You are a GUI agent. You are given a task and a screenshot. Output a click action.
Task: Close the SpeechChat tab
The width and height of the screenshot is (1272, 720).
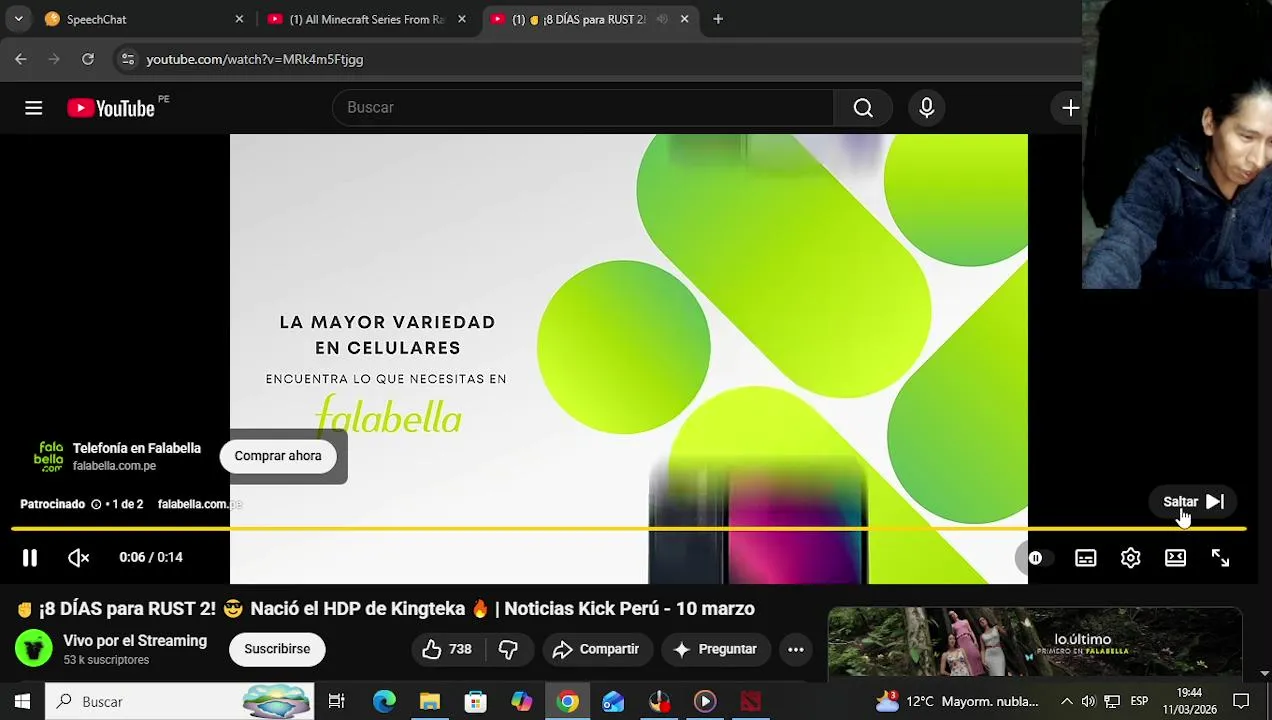tap(239, 19)
